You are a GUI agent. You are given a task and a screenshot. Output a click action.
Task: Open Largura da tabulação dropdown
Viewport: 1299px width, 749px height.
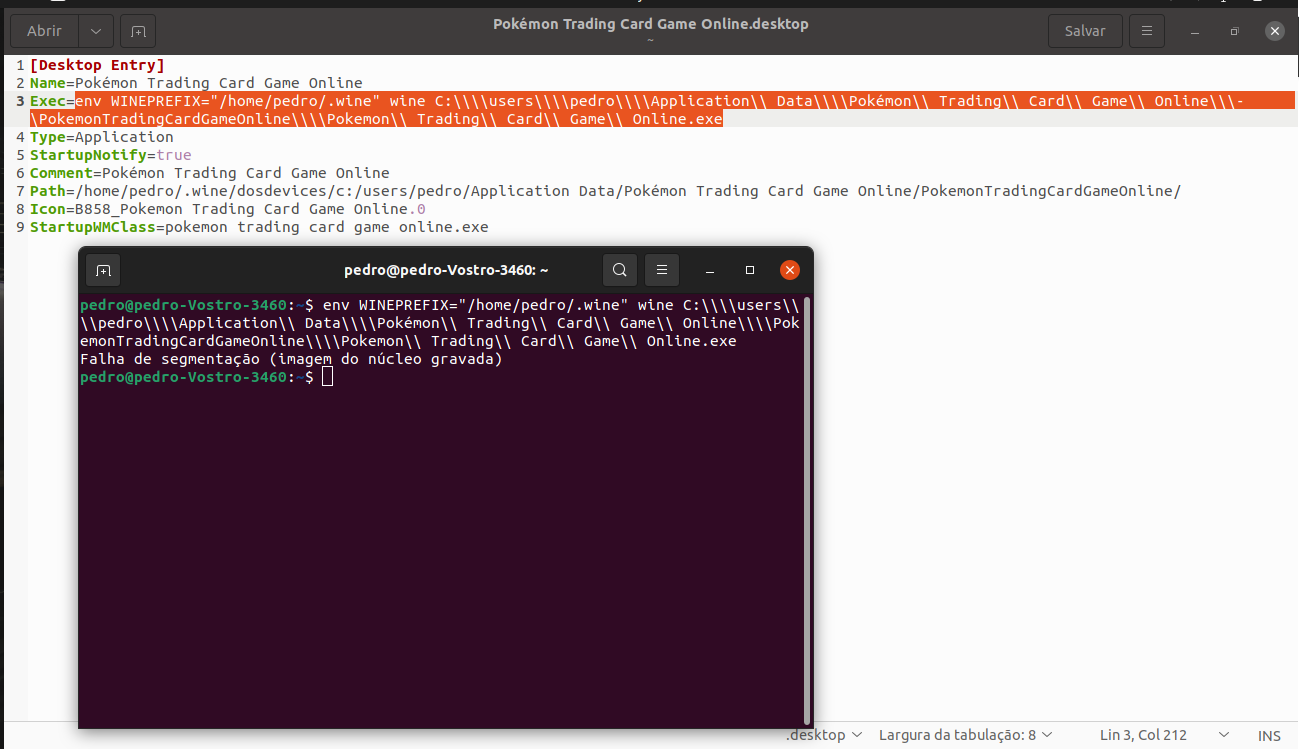pyautogui.click(x=966, y=735)
